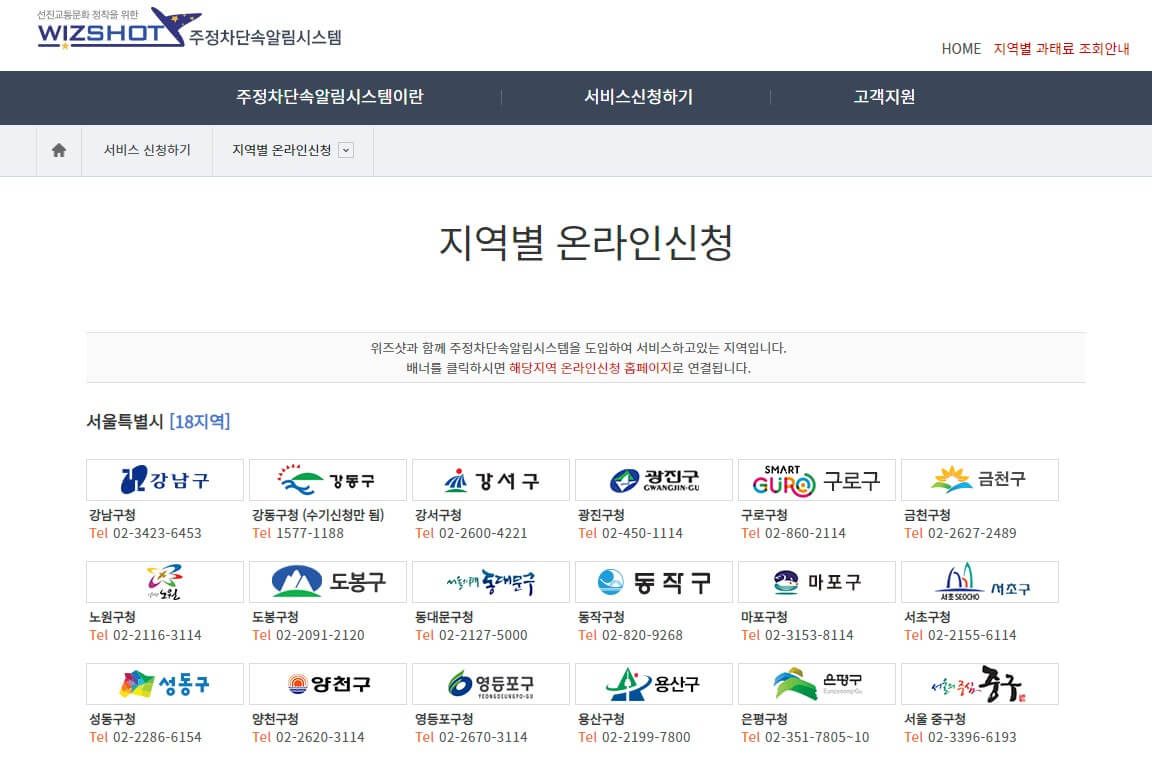Open 양천구 district banner
This screenshot has width=1152, height=780.
pyautogui.click(x=328, y=684)
